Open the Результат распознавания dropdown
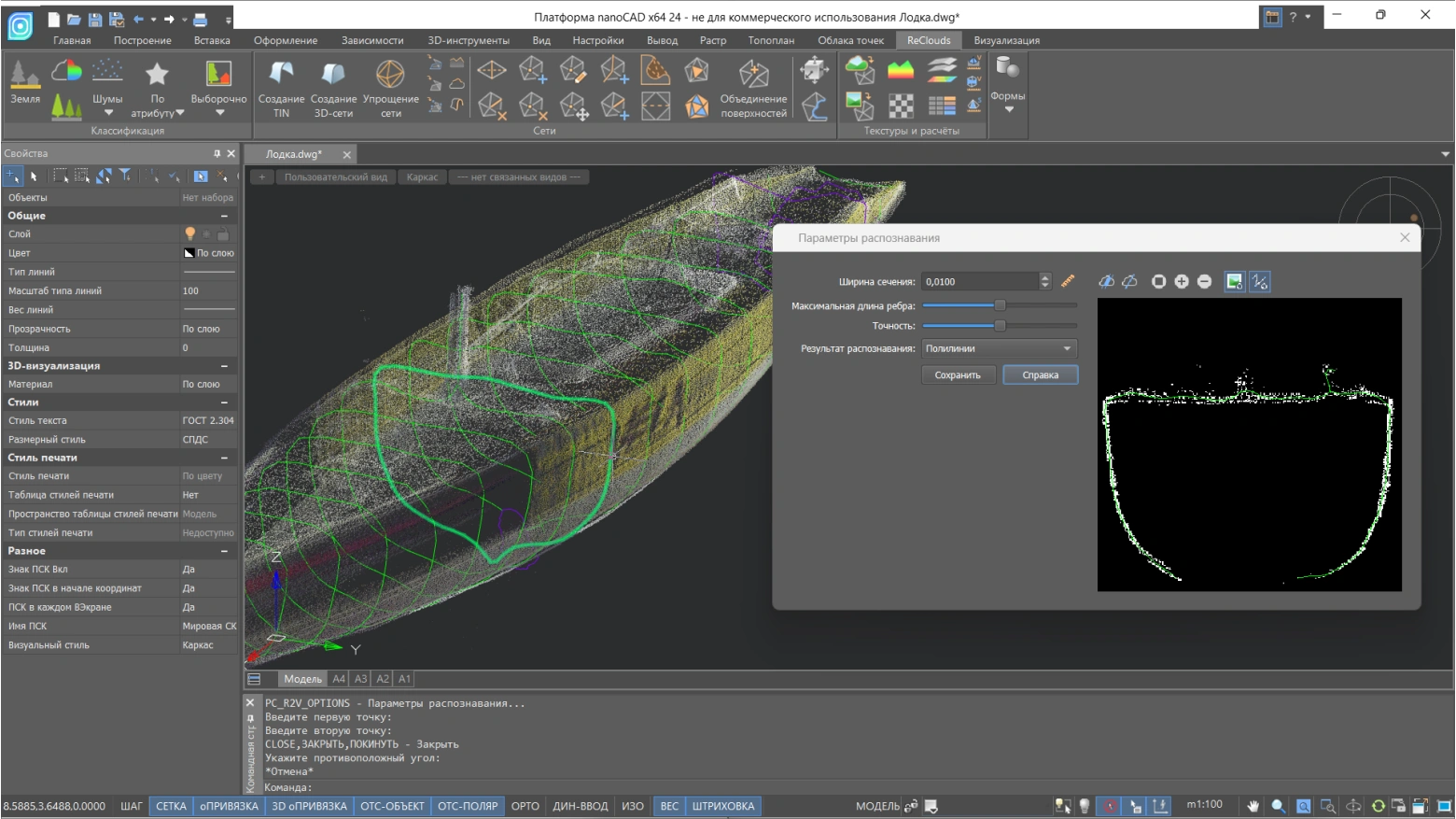 (x=999, y=348)
